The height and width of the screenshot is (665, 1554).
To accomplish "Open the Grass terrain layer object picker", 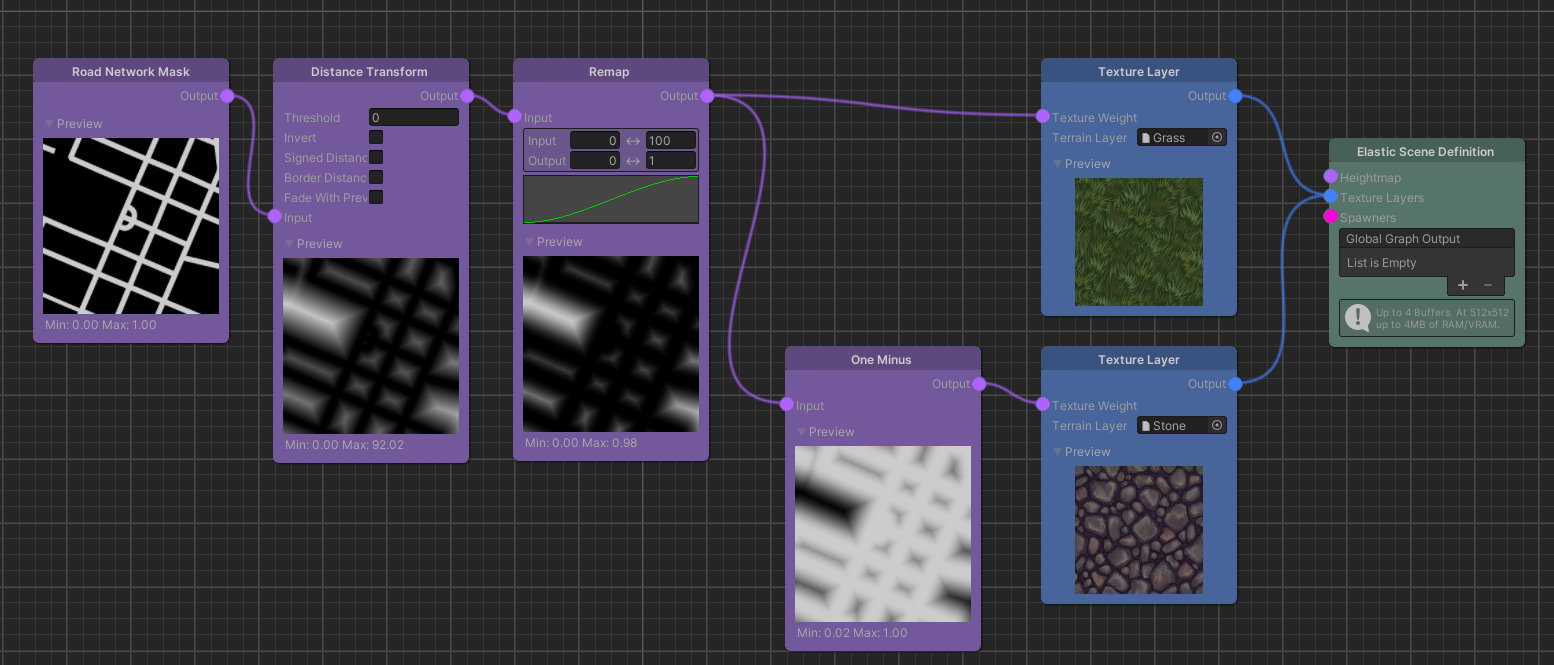I will coord(1218,137).
